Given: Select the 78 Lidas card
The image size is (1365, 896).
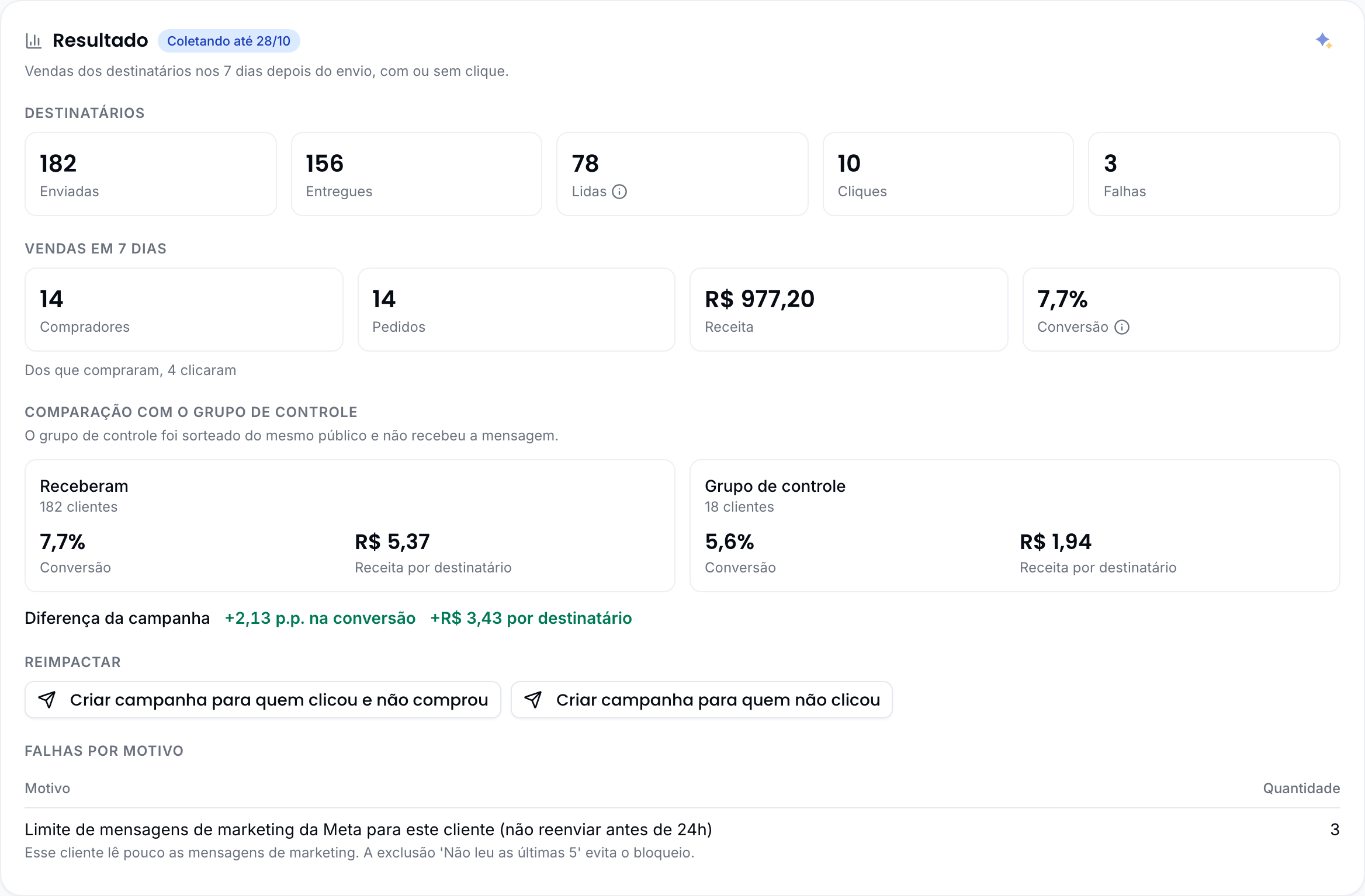Looking at the screenshot, I should 682,174.
